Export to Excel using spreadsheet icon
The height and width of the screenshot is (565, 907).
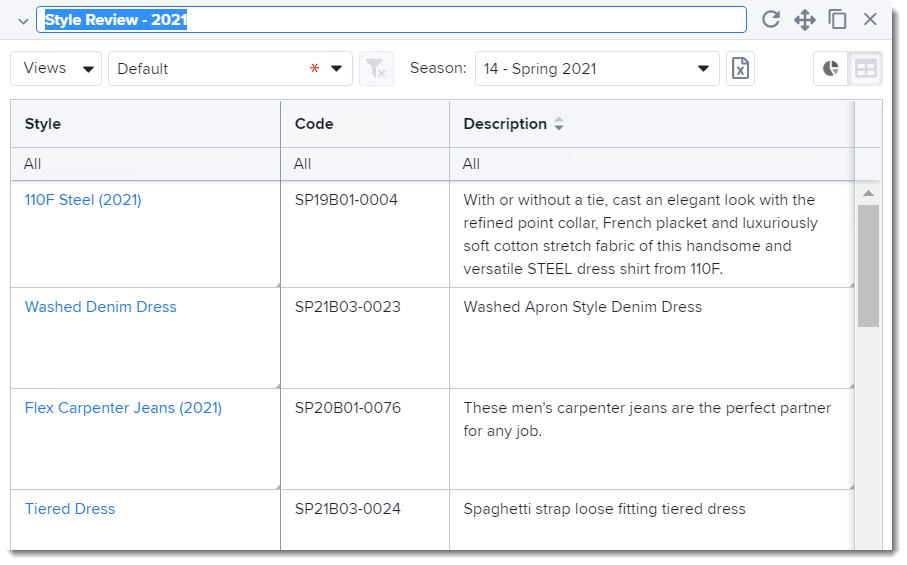tap(740, 69)
